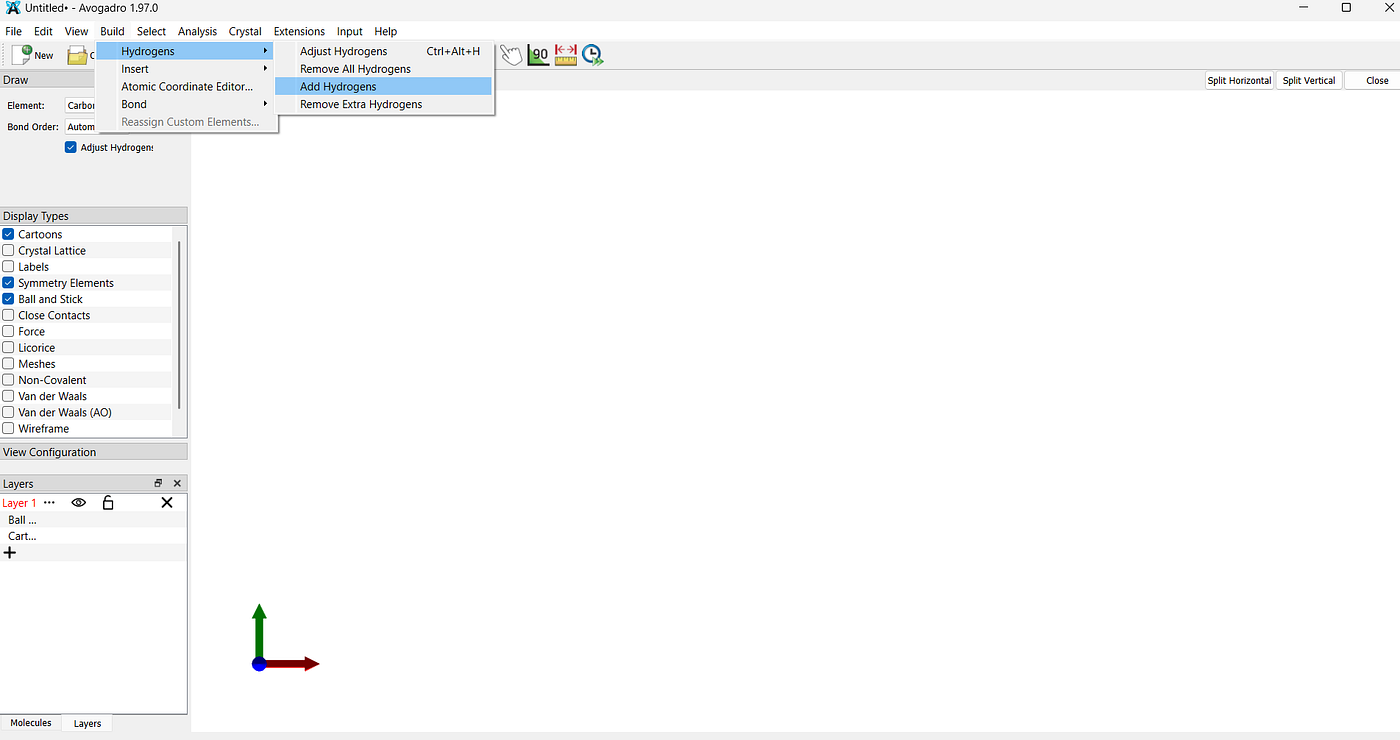The width and height of the screenshot is (1400, 740).
Task: Open the Extensions menu
Action: click(x=299, y=31)
